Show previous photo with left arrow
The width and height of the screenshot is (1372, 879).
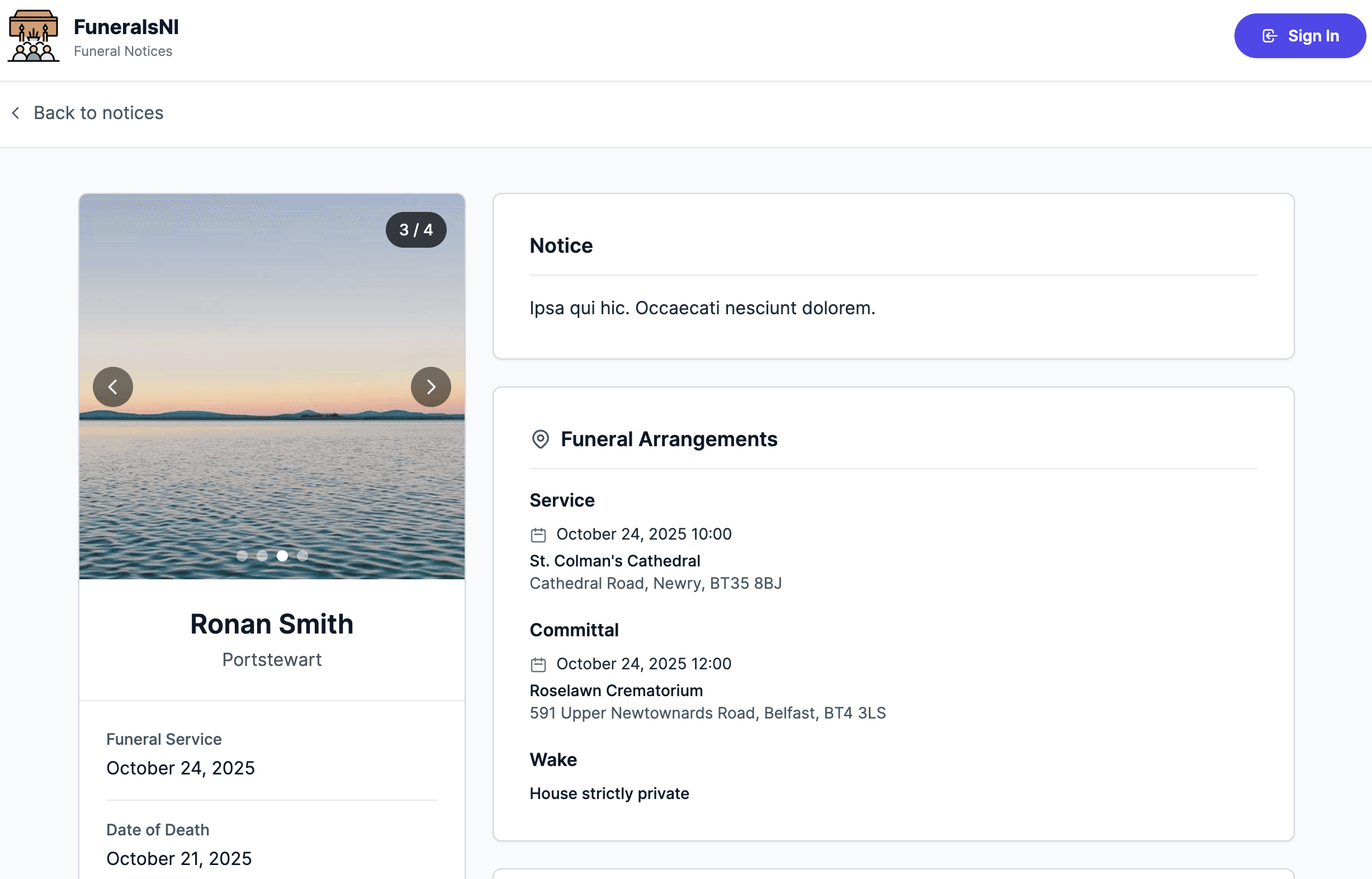coord(113,387)
